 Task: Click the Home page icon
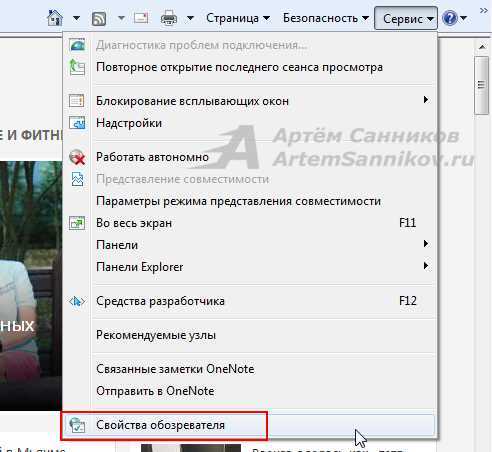click(x=55, y=18)
